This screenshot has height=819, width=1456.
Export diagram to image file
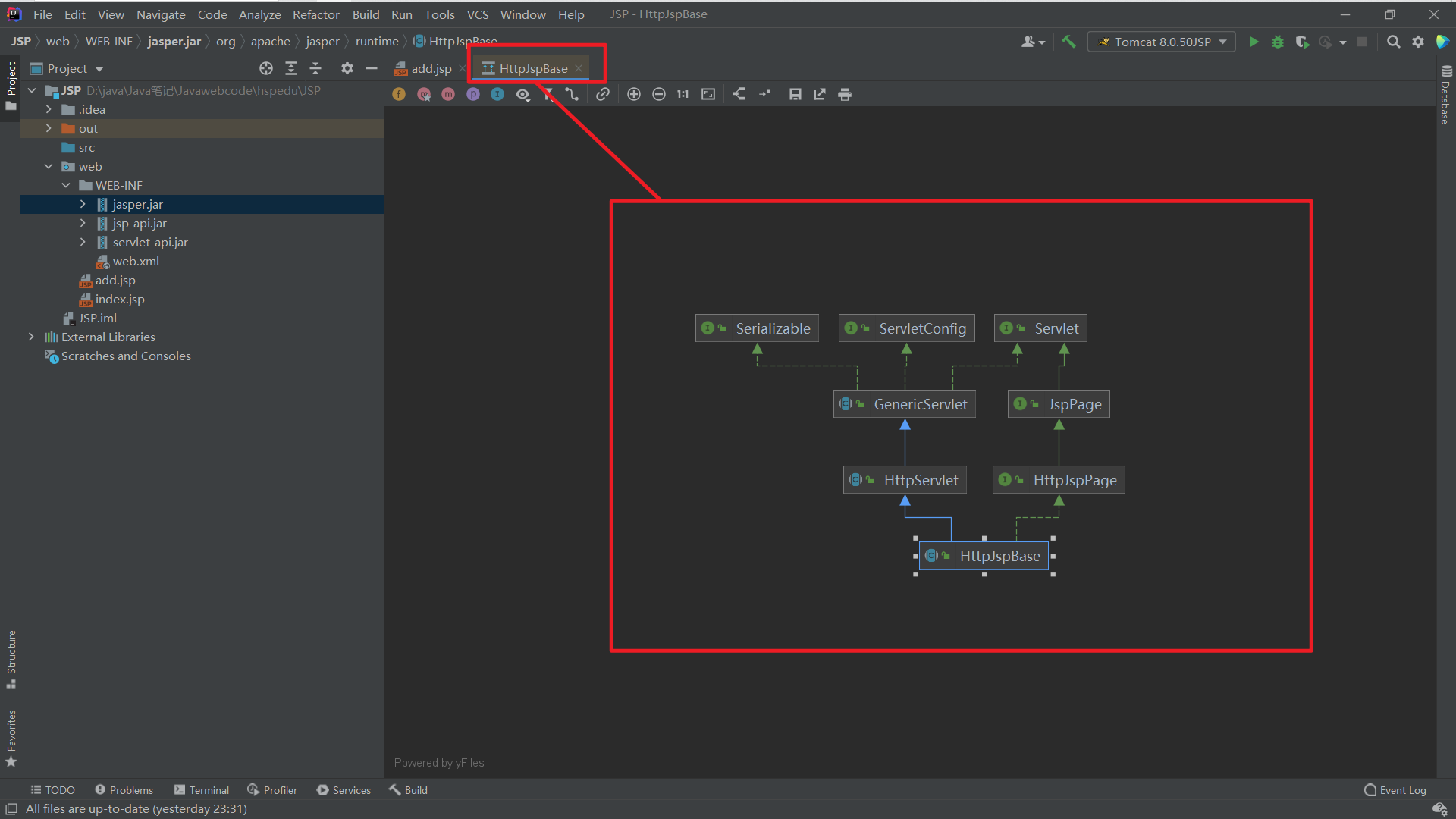pyautogui.click(x=820, y=94)
